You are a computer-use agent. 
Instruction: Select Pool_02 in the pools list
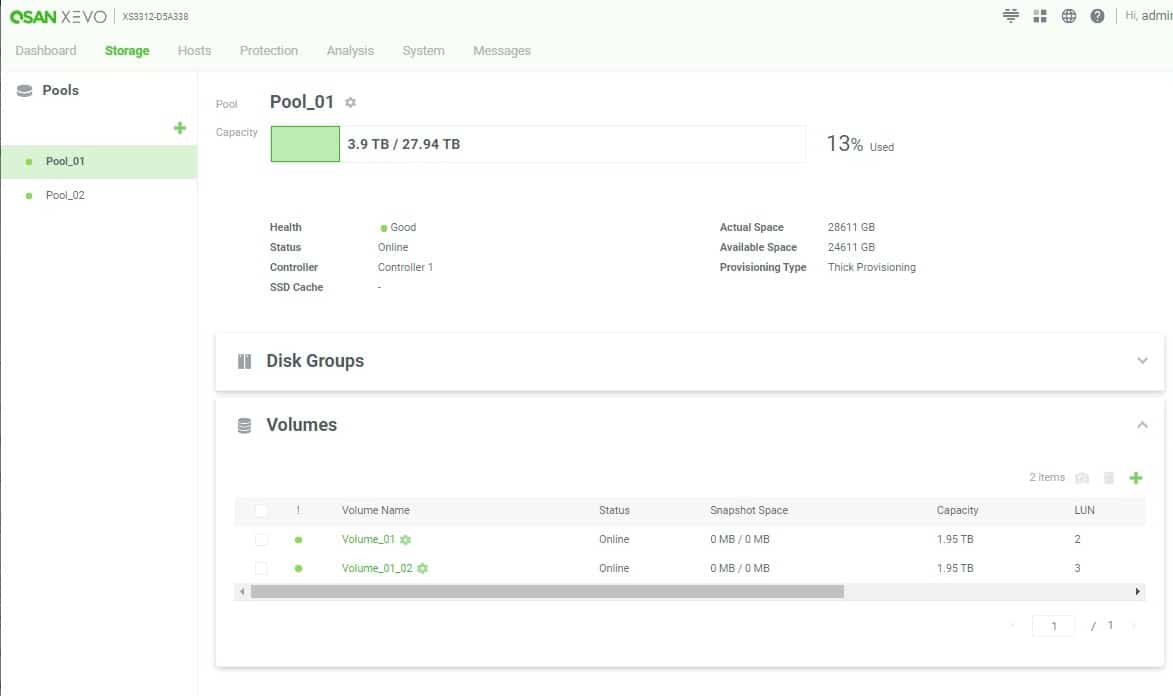click(65, 195)
